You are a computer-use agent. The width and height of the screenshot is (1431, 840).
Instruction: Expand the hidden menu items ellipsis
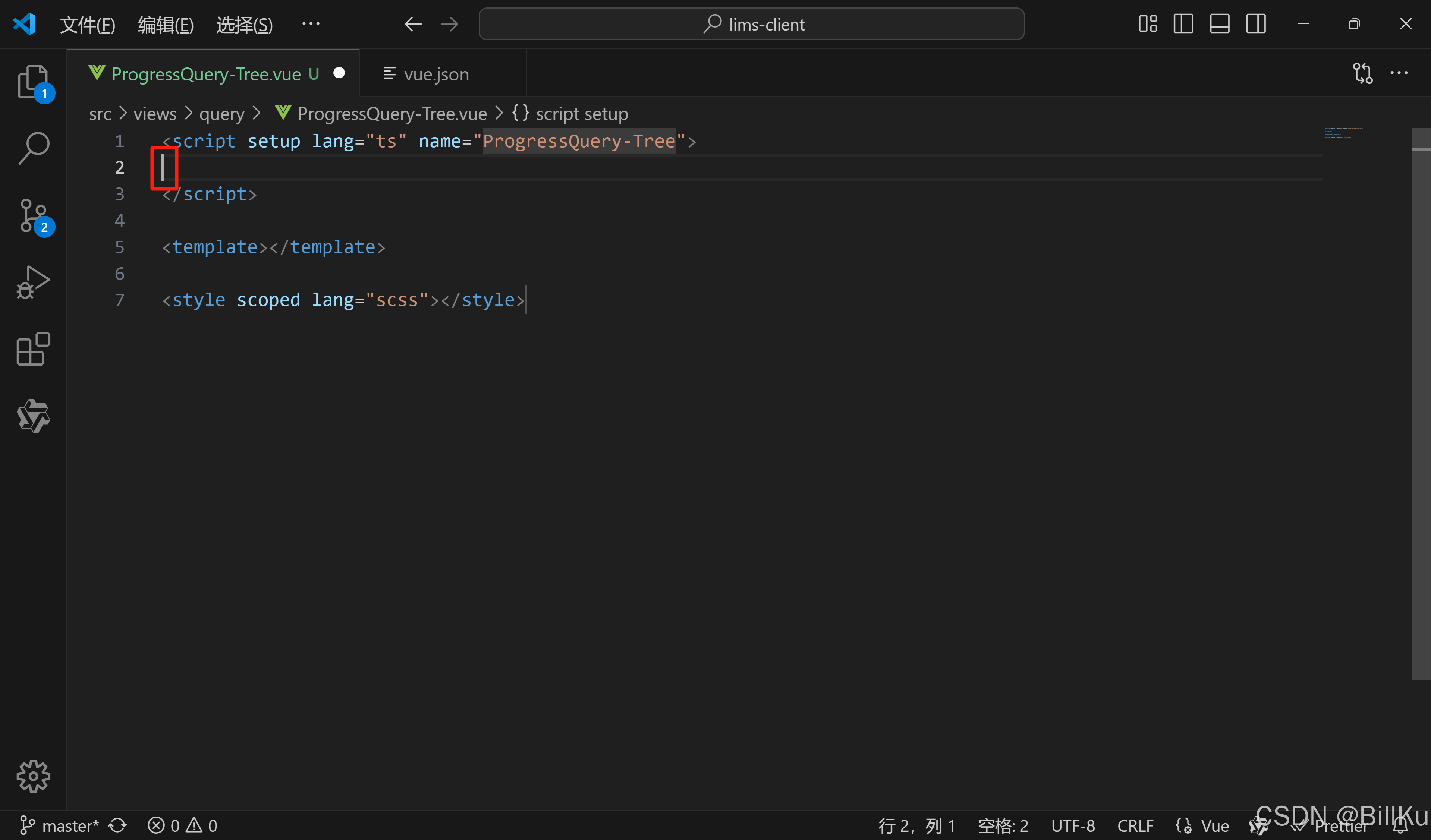tap(311, 24)
